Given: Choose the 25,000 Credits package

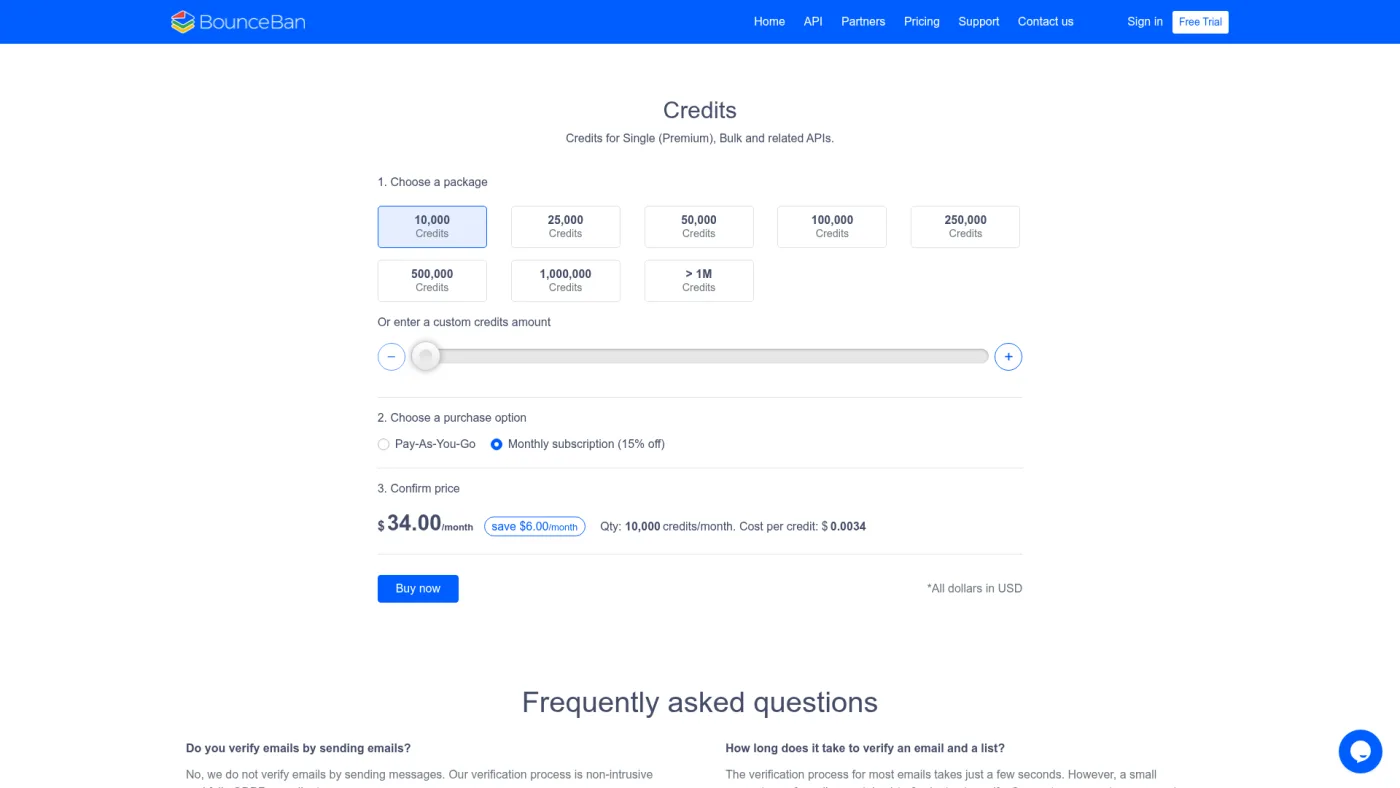Looking at the screenshot, I should tap(565, 227).
